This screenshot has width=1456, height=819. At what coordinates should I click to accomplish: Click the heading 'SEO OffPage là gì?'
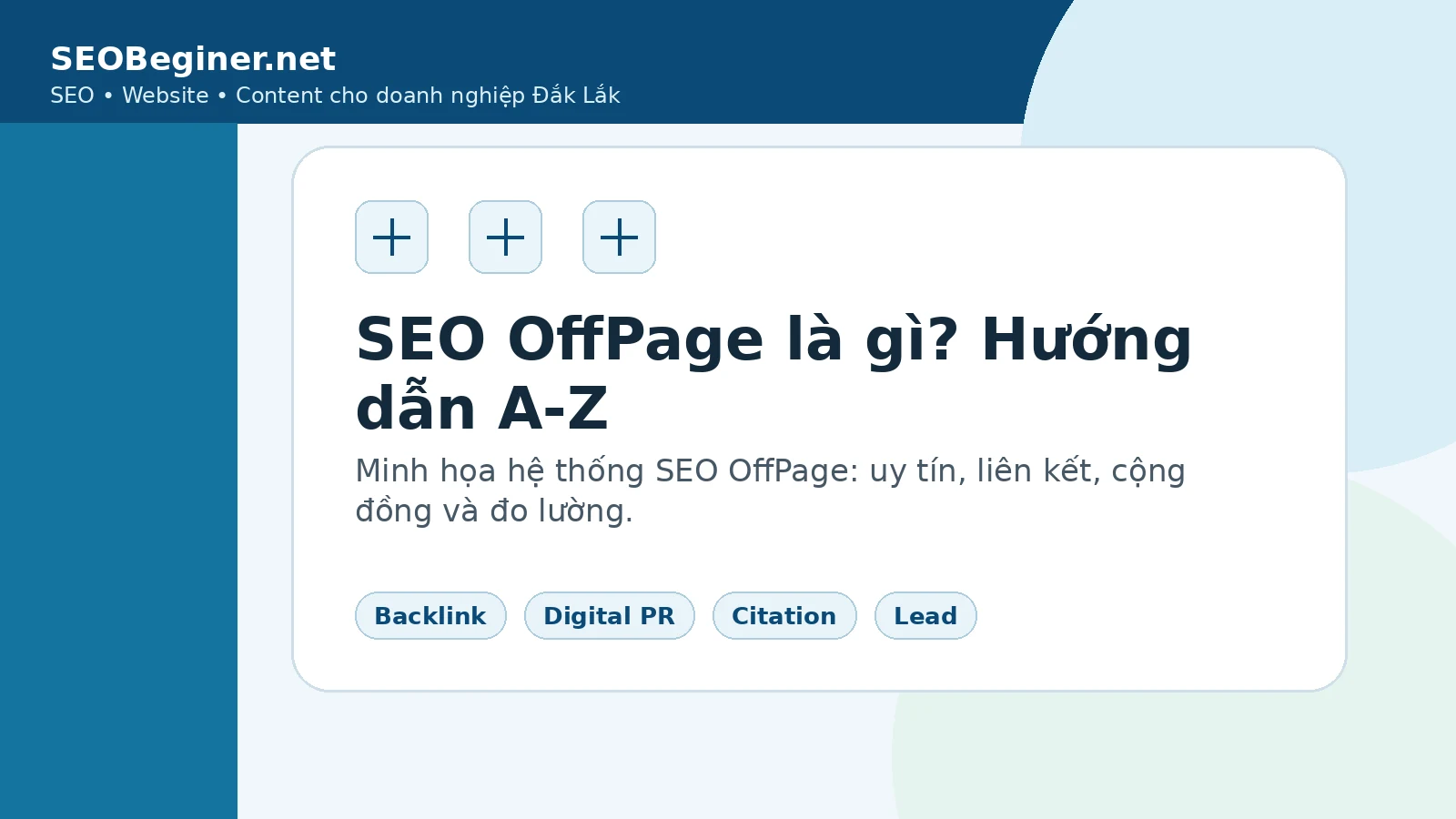pyautogui.click(x=657, y=340)
